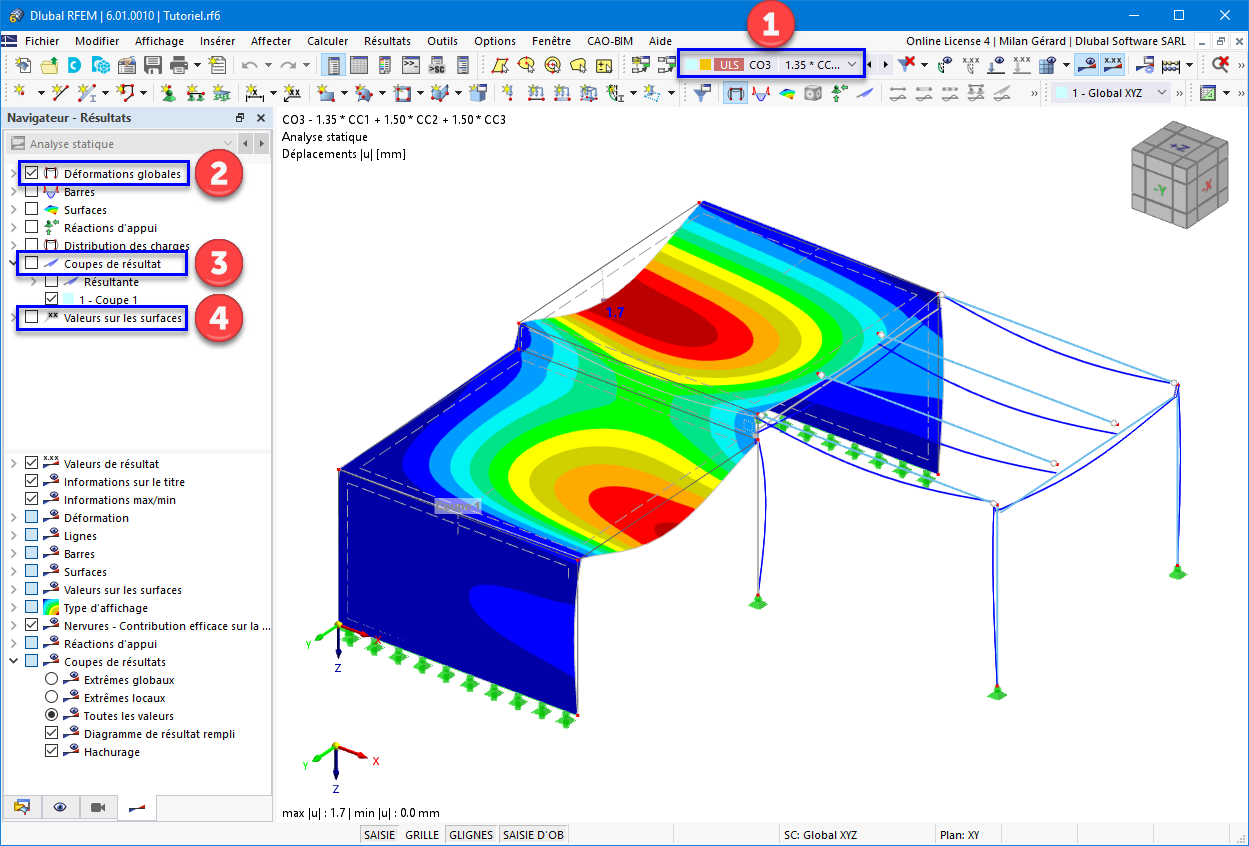Image resolution: width=1249 pixels, height=846 pixels.
Task: Click the New Model icon in toolbar
Action: point(24,65)
